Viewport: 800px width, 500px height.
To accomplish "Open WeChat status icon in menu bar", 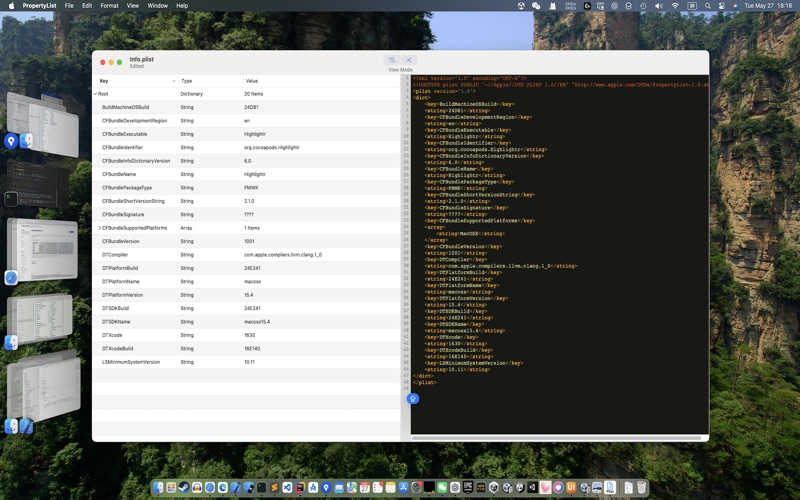I will tap(536, 6).
